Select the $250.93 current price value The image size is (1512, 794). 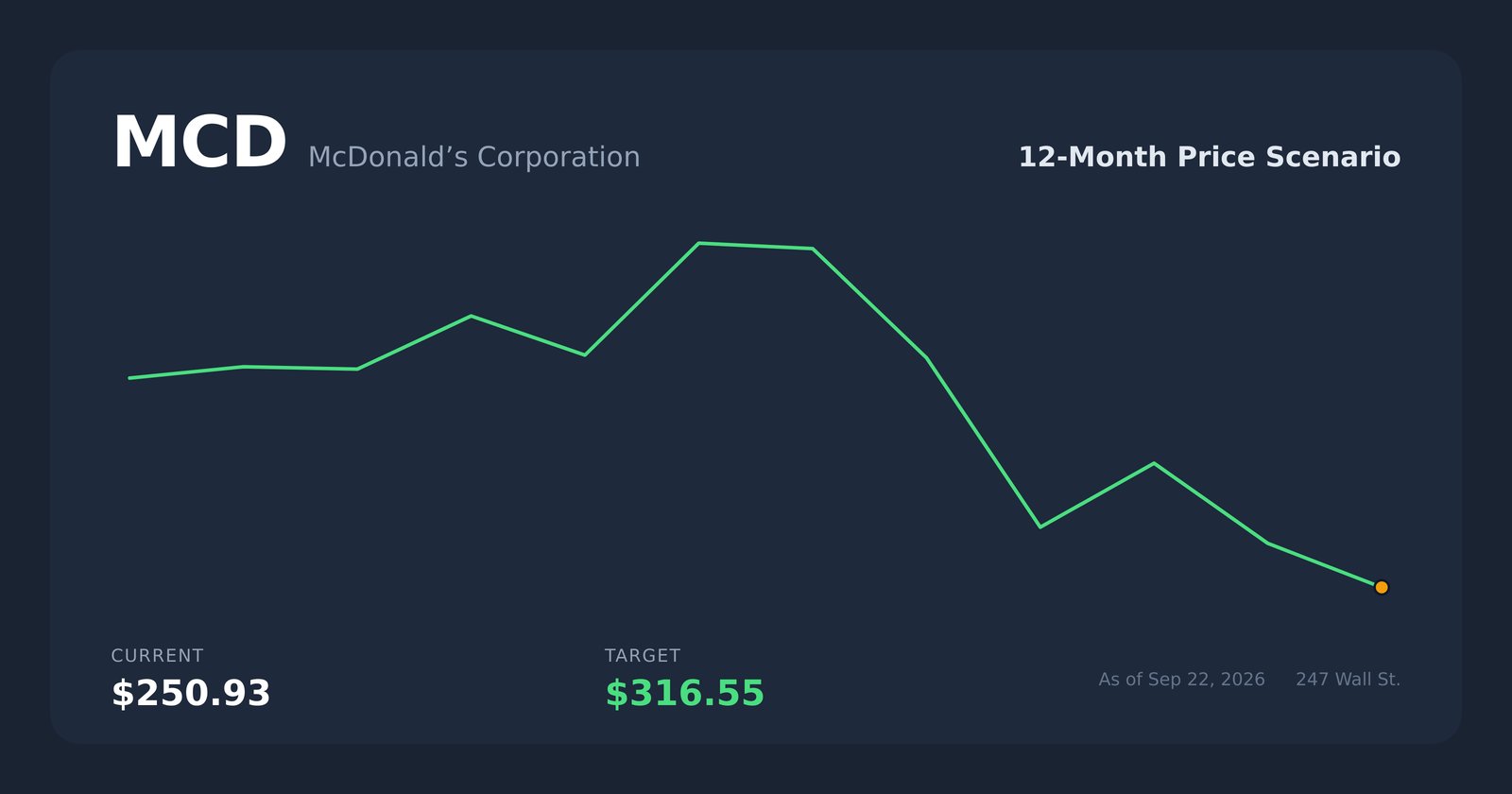point(191,693)
